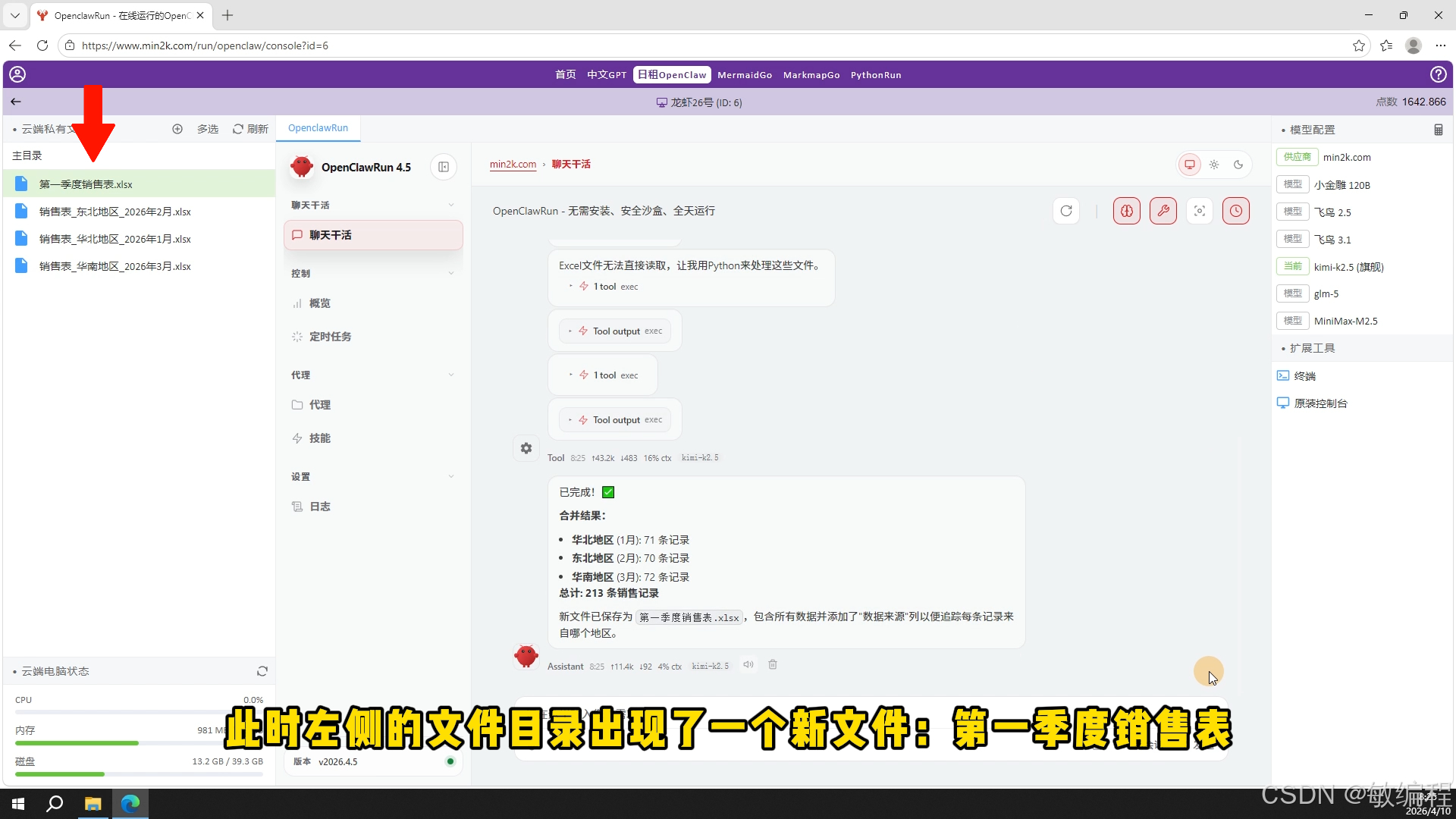
Task: Open the wrench tools panel
Action: [x=1163, y=211]
